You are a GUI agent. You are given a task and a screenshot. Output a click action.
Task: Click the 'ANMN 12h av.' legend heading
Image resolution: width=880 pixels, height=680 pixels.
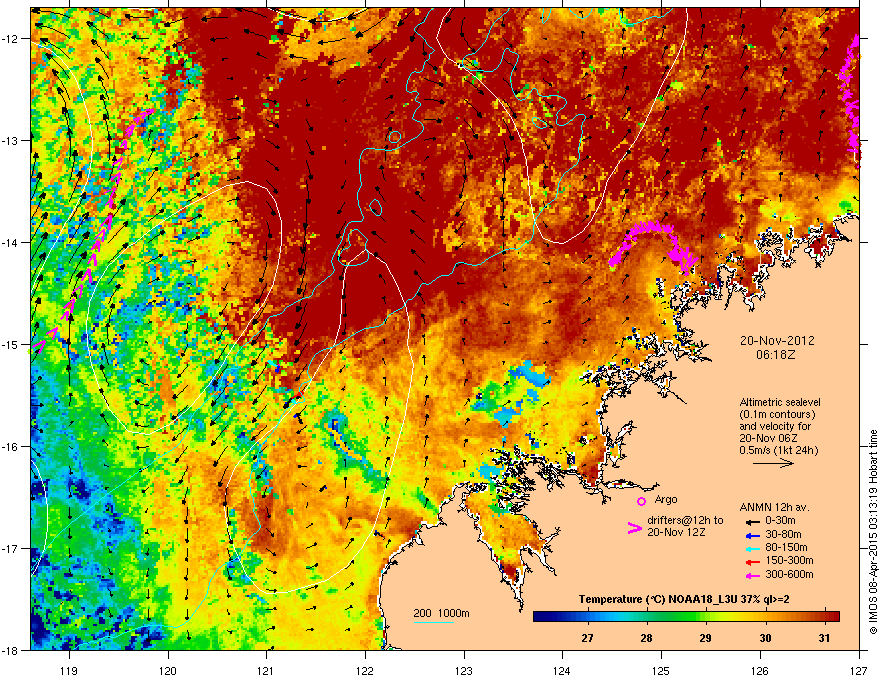(774, 507)
